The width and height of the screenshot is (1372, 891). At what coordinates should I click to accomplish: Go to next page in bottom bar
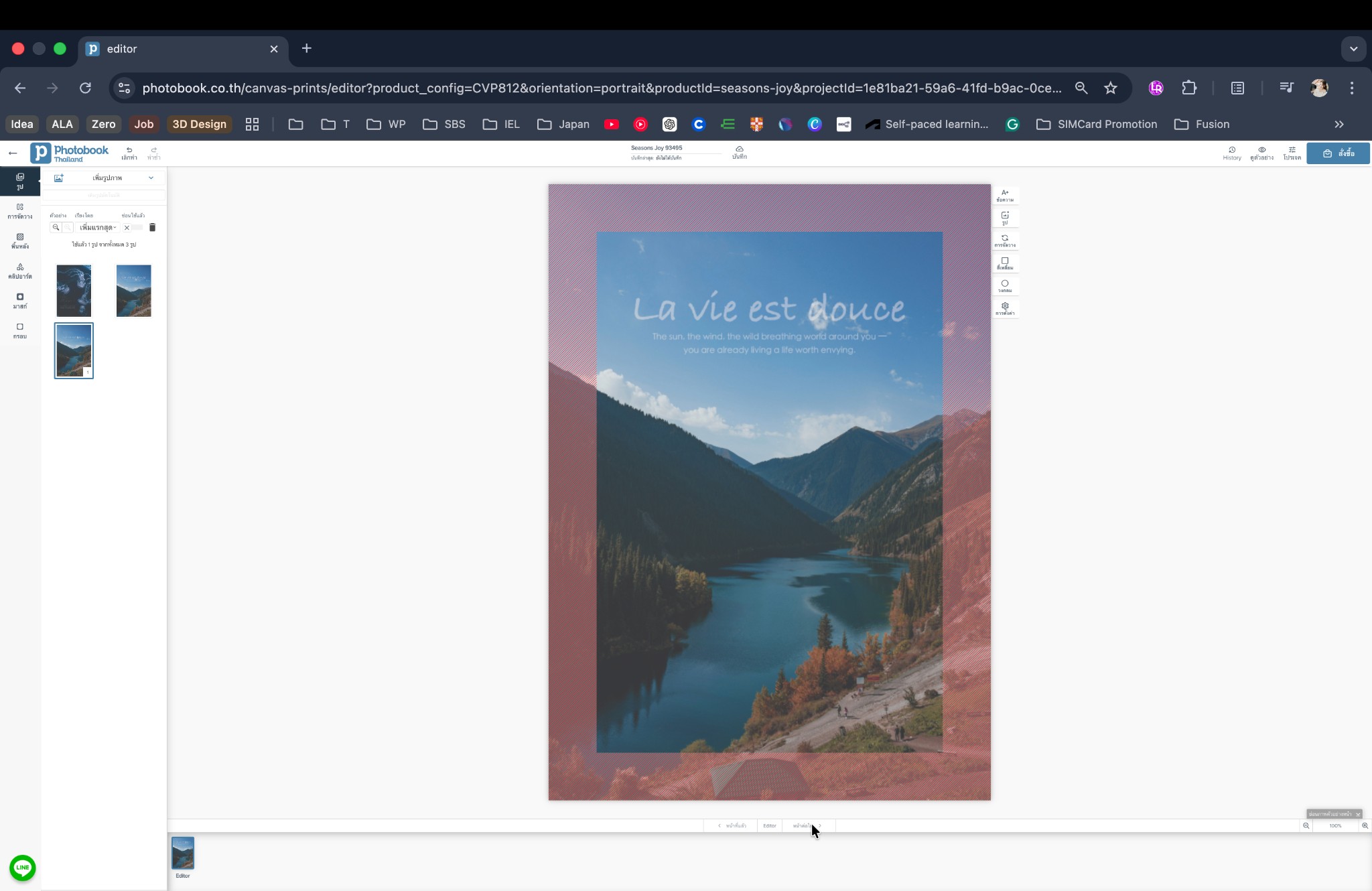pos(807,826)
